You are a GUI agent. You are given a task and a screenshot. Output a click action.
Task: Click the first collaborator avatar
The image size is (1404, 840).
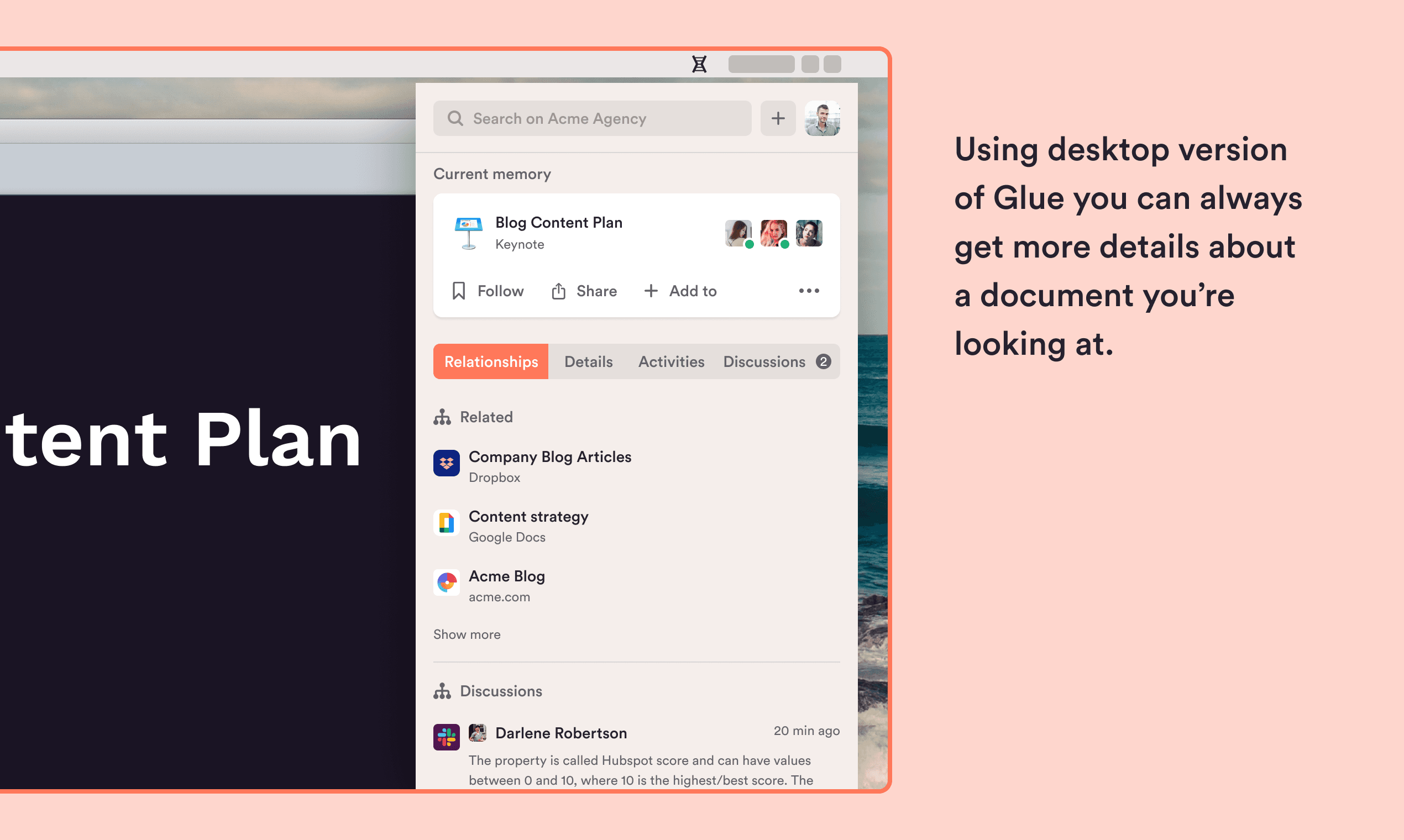[738, 233]
